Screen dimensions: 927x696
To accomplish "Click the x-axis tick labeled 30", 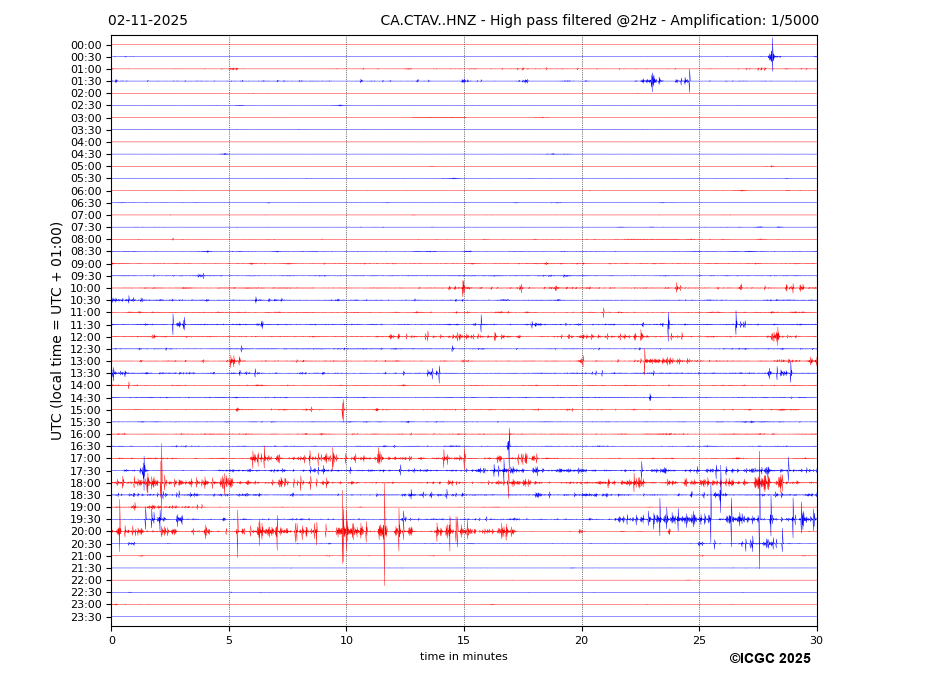I will [816, 640].
